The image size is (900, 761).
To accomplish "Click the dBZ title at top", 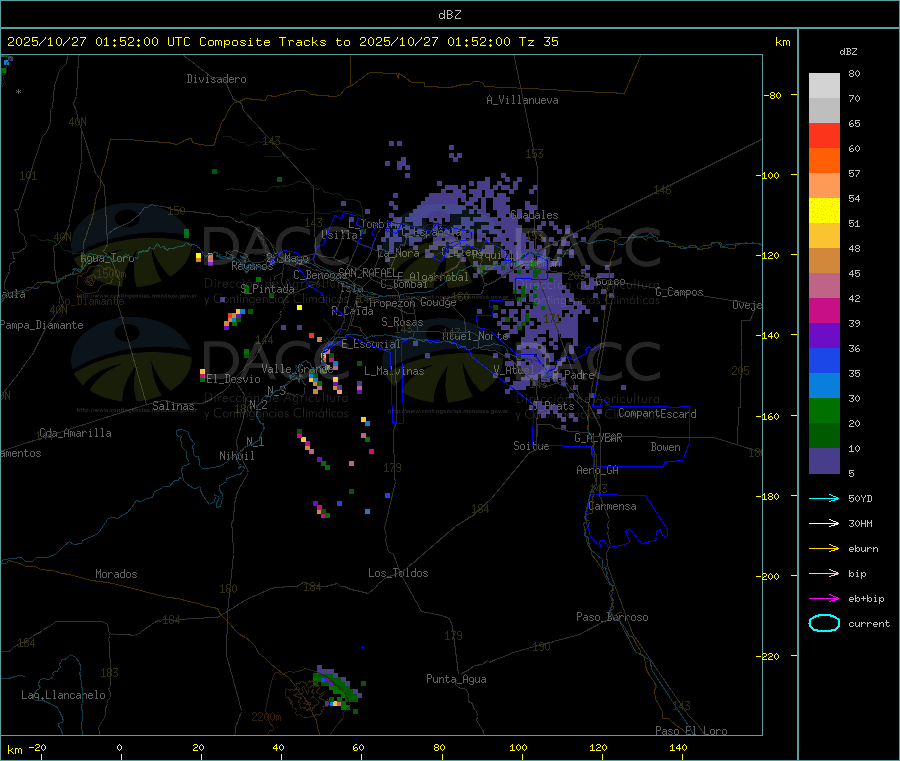I will 449,15.
